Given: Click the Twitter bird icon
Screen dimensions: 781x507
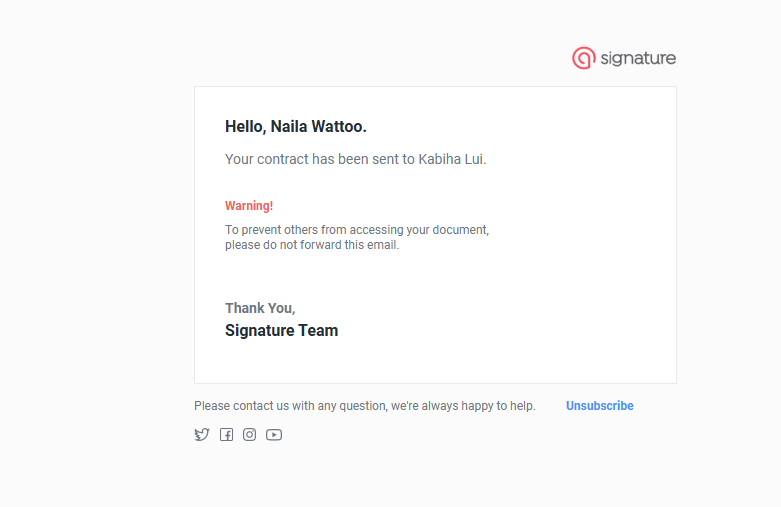Looking at the screenshot, I should click(x=202, y=435).
